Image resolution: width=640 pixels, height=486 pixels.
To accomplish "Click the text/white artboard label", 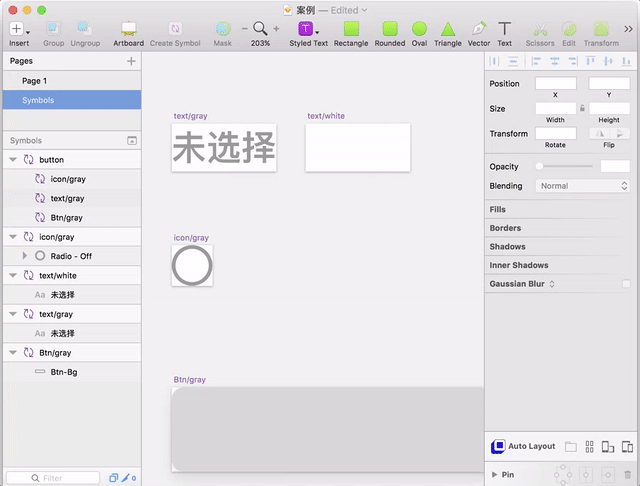I will click(326, 116).
